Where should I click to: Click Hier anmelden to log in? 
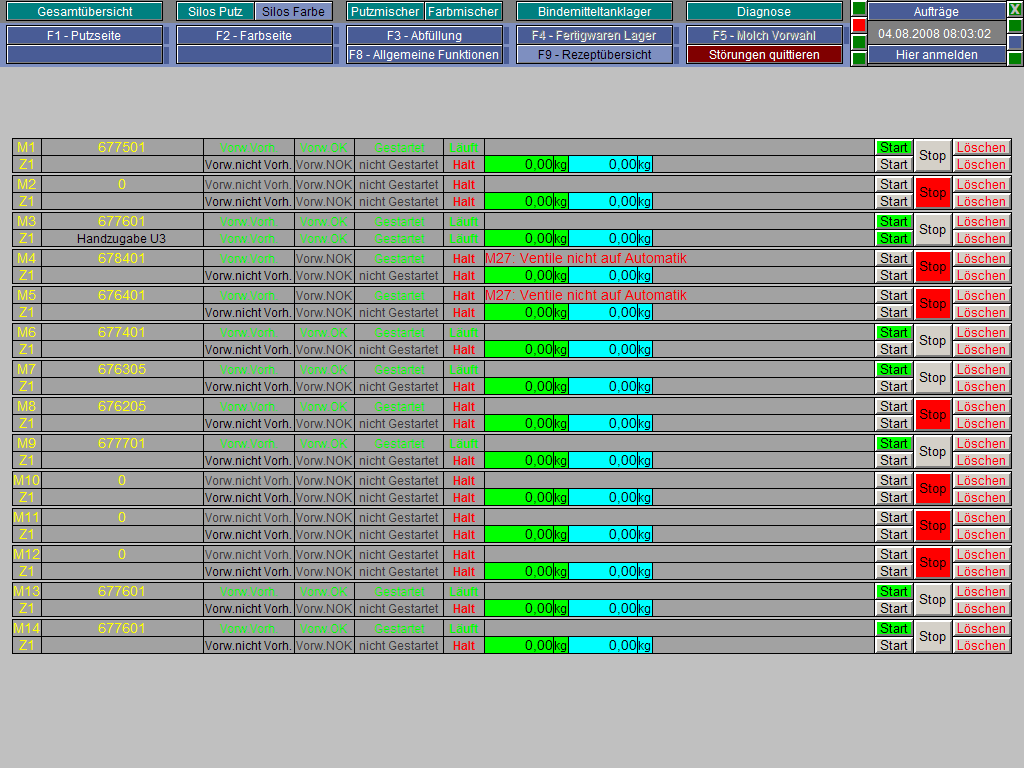[x=936, y=55]
